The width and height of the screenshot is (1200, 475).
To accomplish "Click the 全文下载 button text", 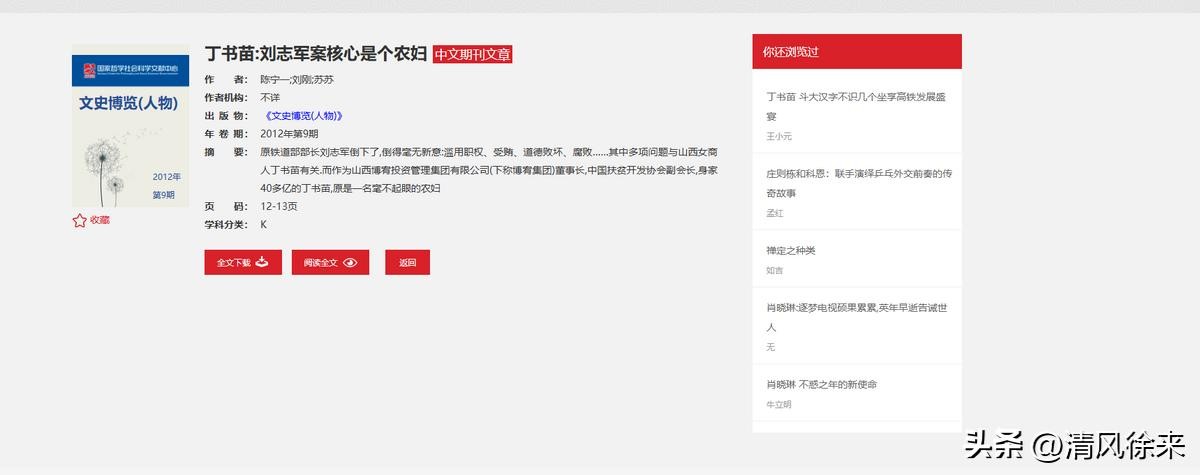I will (233, 263).
